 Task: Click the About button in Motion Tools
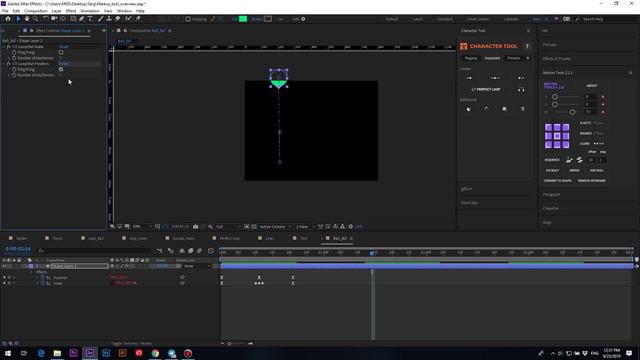click(x=592, y=86)
